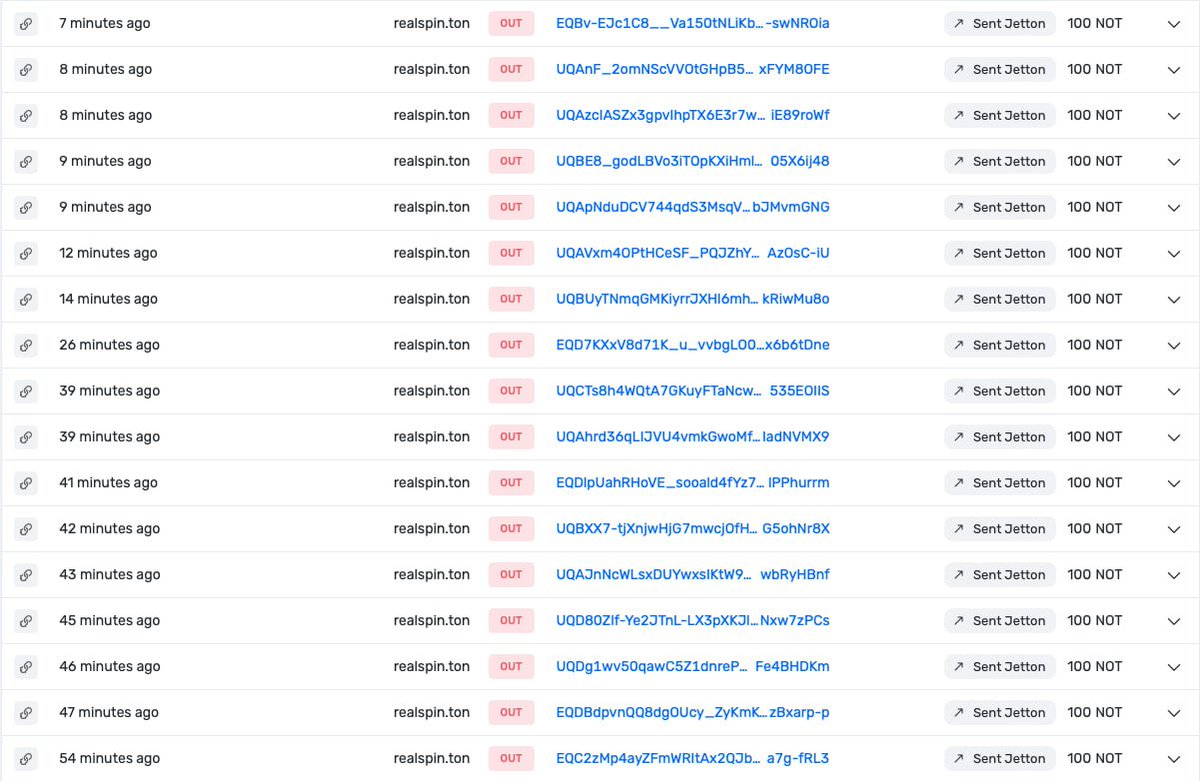Image resolution: width=1200 pixels, height=781 pixels.
Task: Copy link icon for 26 minutes ago row
Action: click(x=26, y=345)
